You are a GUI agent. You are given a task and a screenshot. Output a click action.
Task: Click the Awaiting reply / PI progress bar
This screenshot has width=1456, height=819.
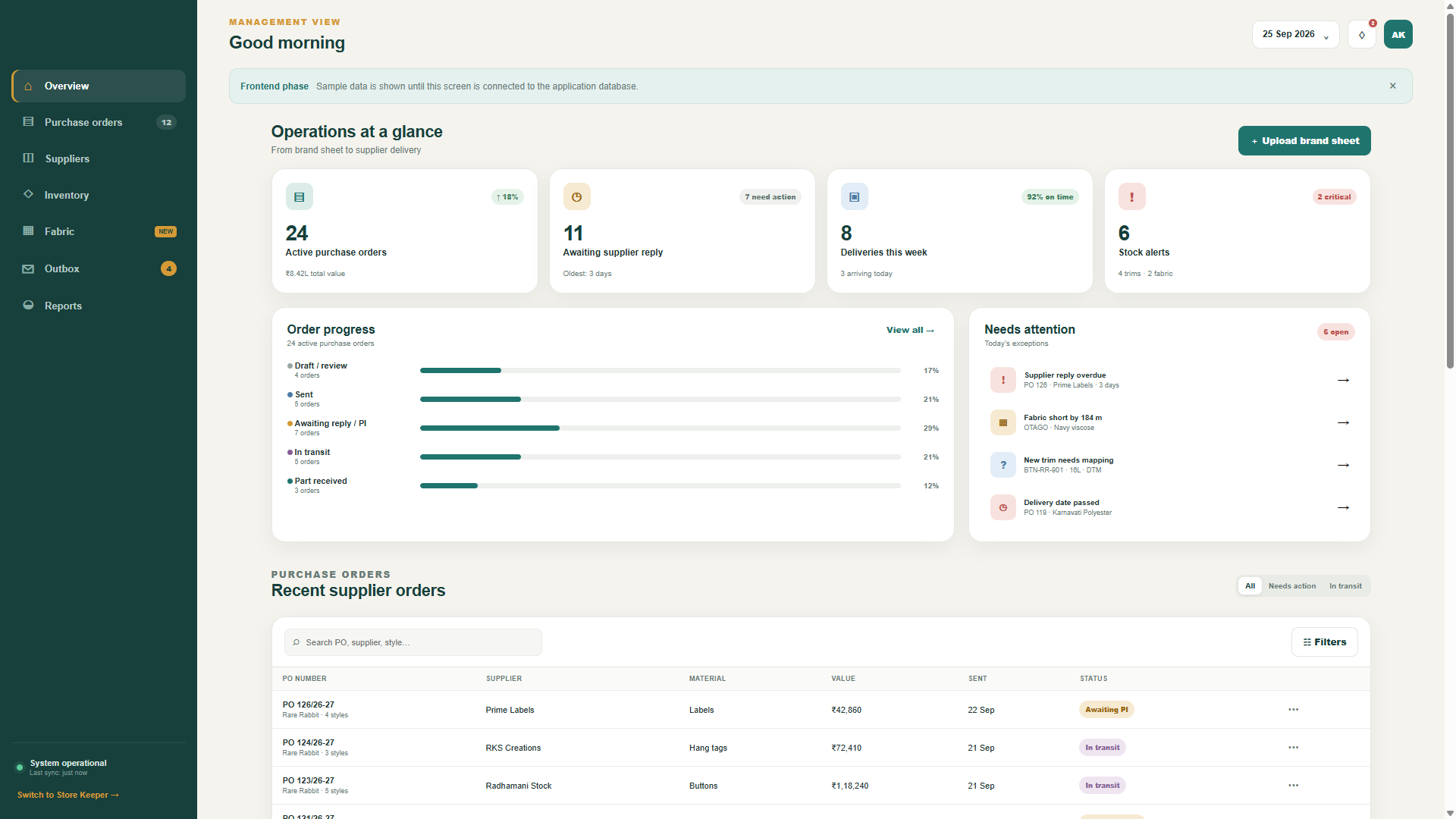coord(660,428)
